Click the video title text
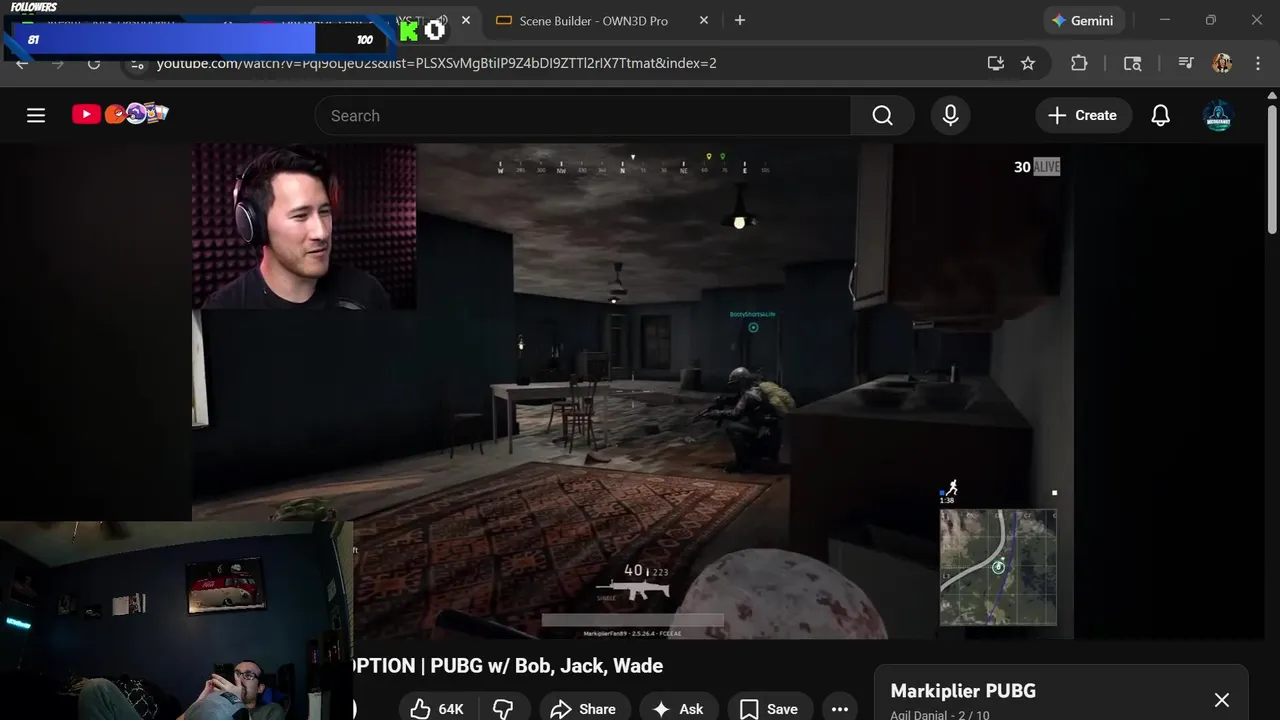Screen dimensions: 1280x720 [x=507, y=666]
